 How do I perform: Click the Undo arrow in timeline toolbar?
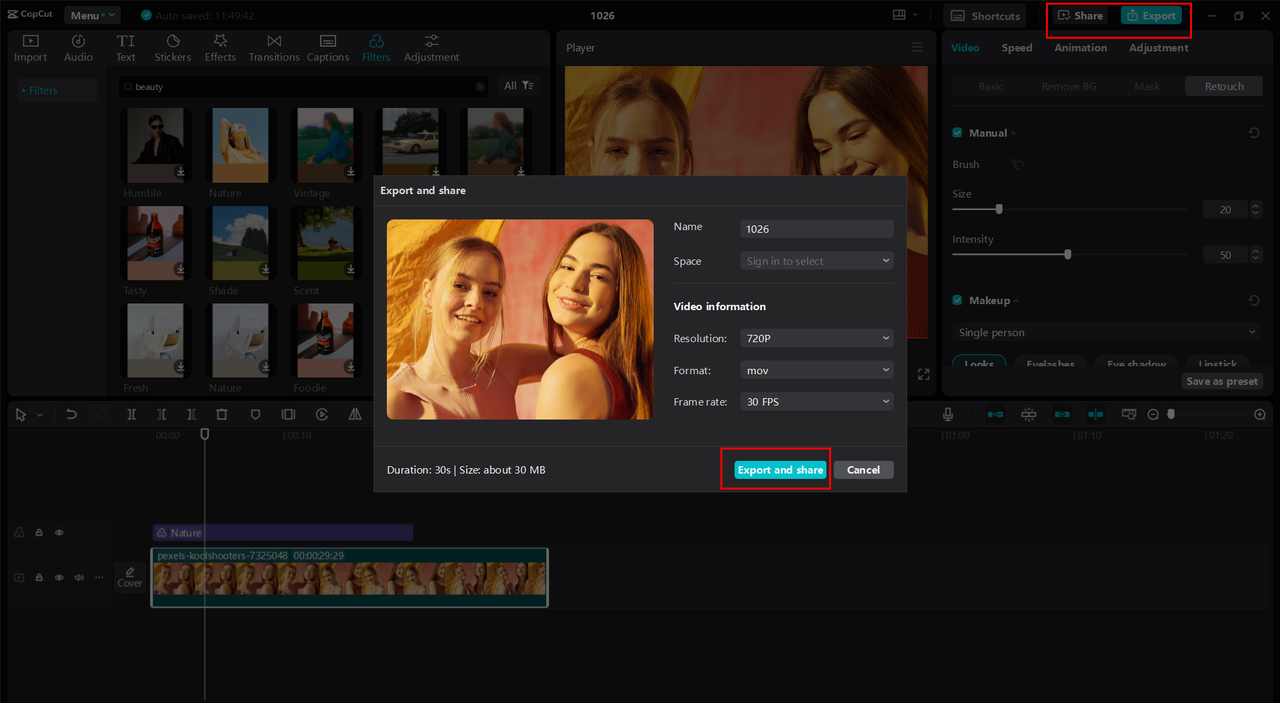pos(71,414)
